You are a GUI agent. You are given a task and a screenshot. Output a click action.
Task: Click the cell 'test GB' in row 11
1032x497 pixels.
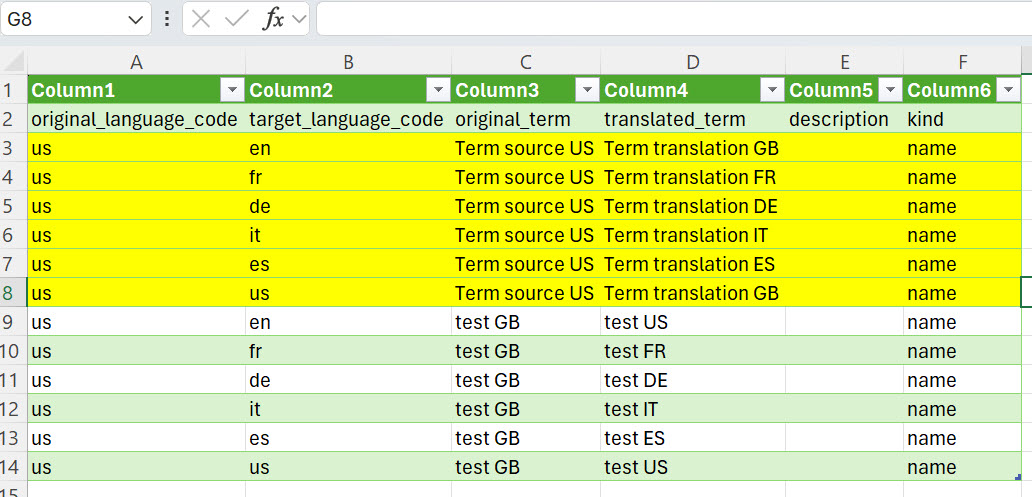pyautogui.click(x=525, y=380)
